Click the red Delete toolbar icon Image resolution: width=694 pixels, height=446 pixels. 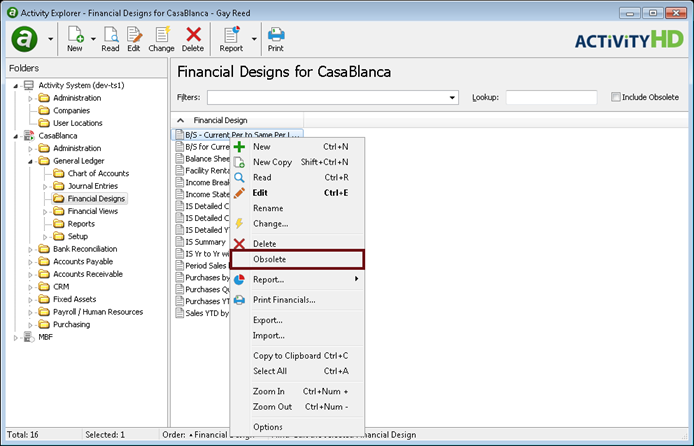[193, 39]
